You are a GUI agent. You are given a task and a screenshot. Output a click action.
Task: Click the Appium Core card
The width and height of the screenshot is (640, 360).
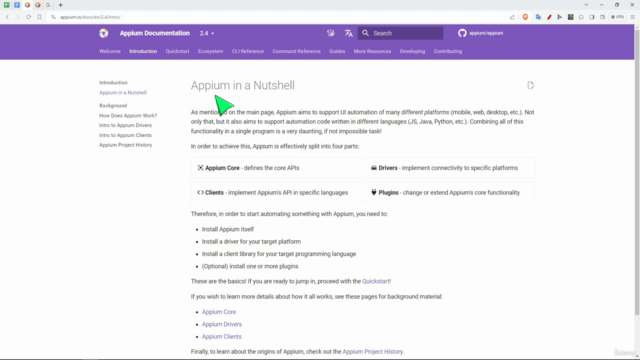coord(276,168)
